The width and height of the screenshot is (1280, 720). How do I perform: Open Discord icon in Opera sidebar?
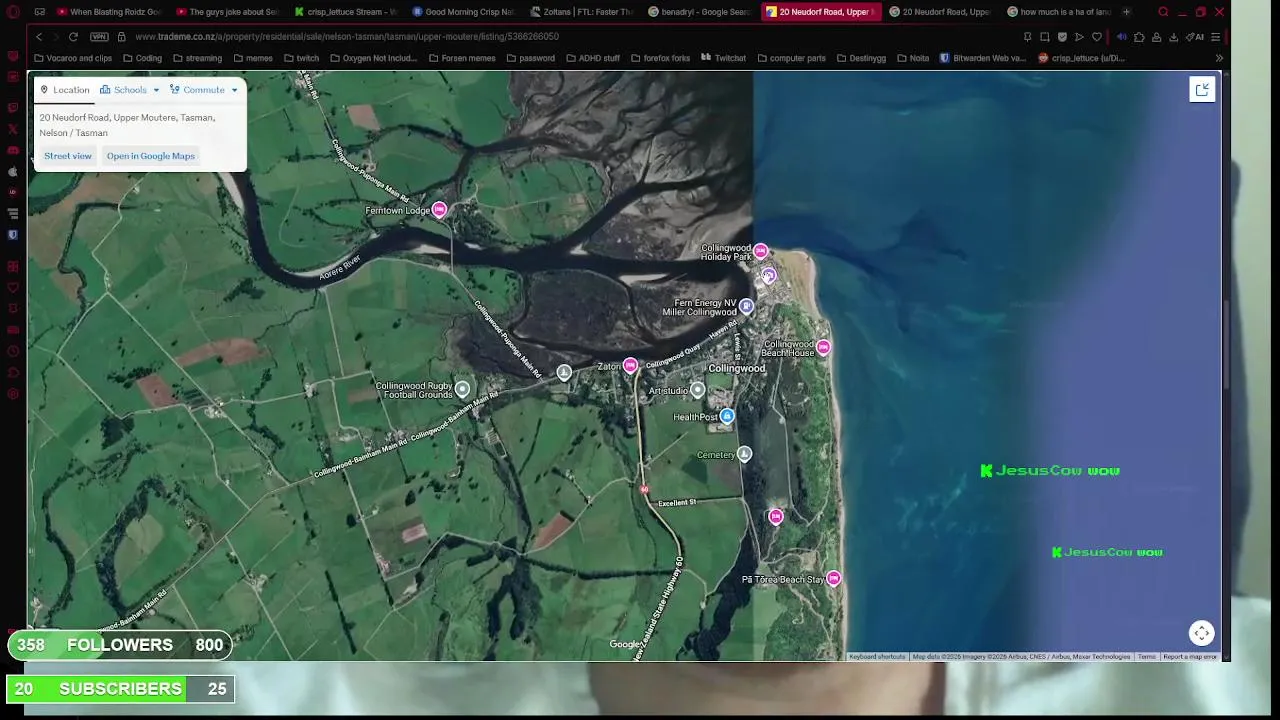click(13, 150)
